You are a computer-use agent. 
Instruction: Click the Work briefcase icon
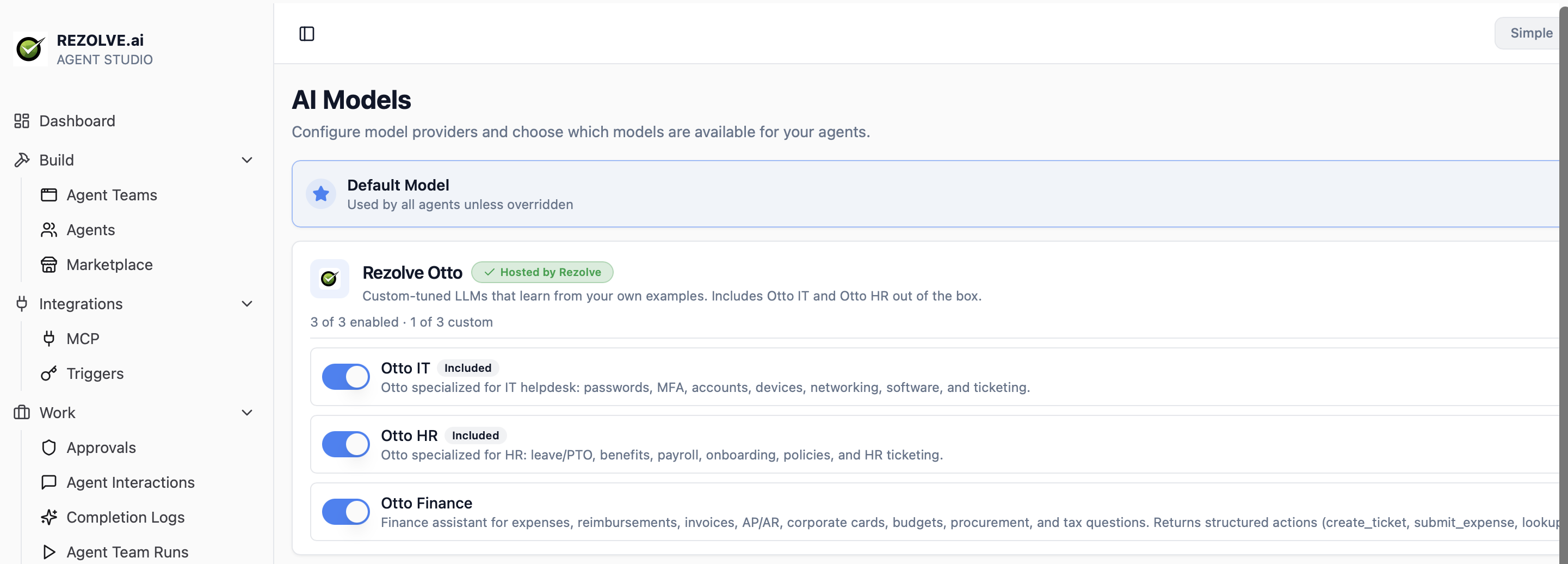22,412
